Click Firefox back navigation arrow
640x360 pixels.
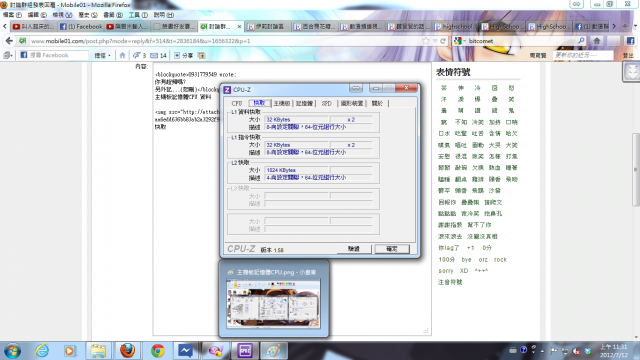[9, 41]
